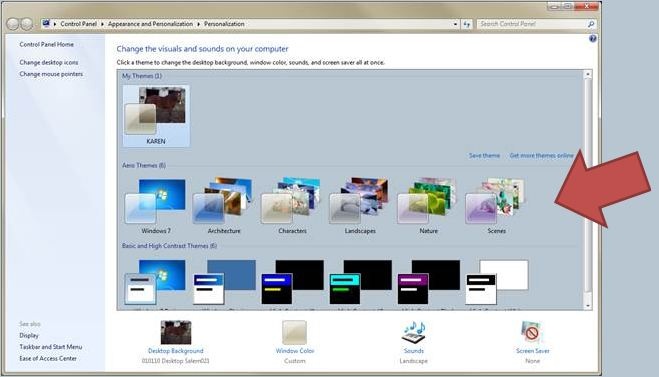The width and height of the screenshot is (659, 377).
Task: Go to Control Panel Home
Action: point(46,44)
